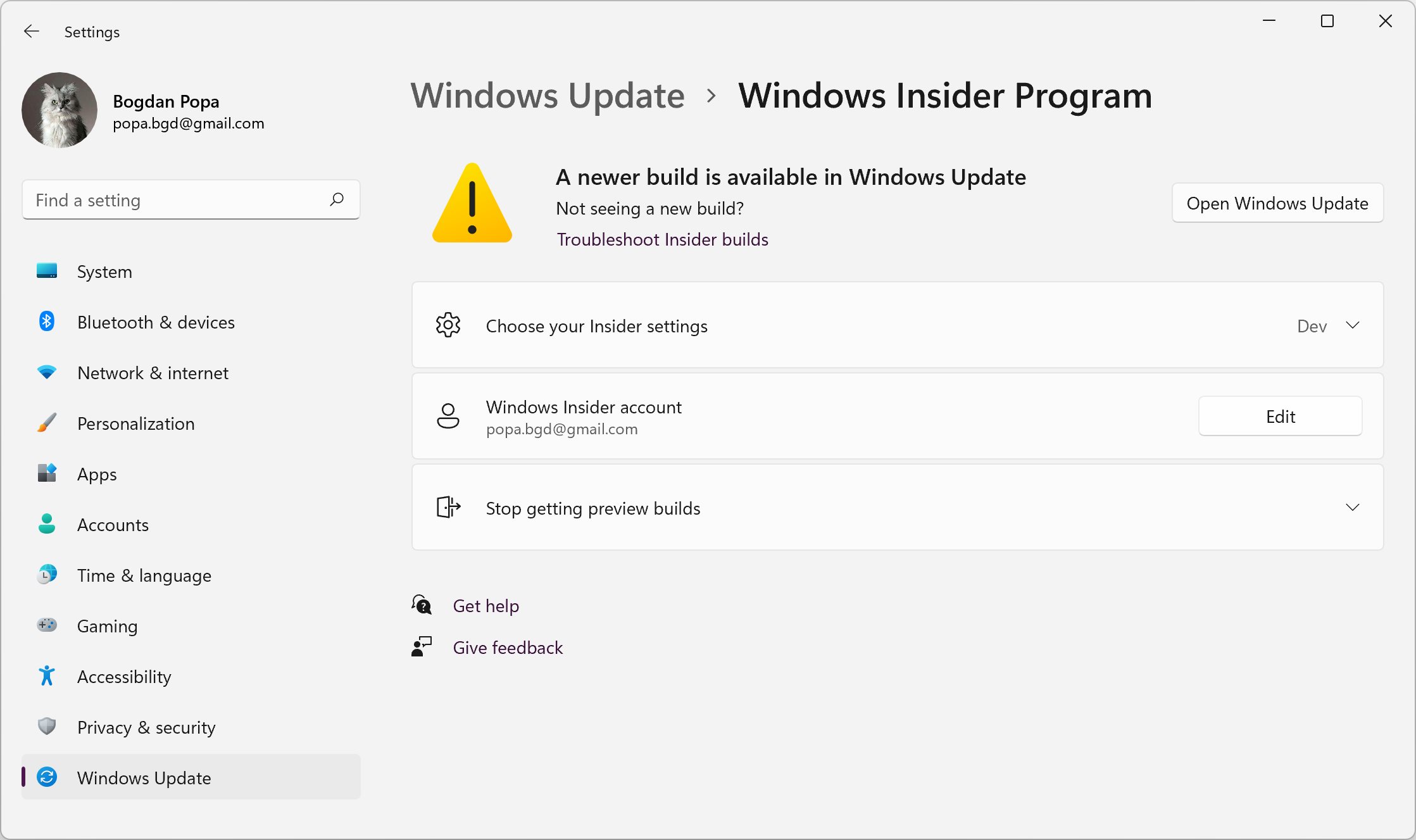Select Apps in the sidebar

pyautogui.click(x=97, y=474)
